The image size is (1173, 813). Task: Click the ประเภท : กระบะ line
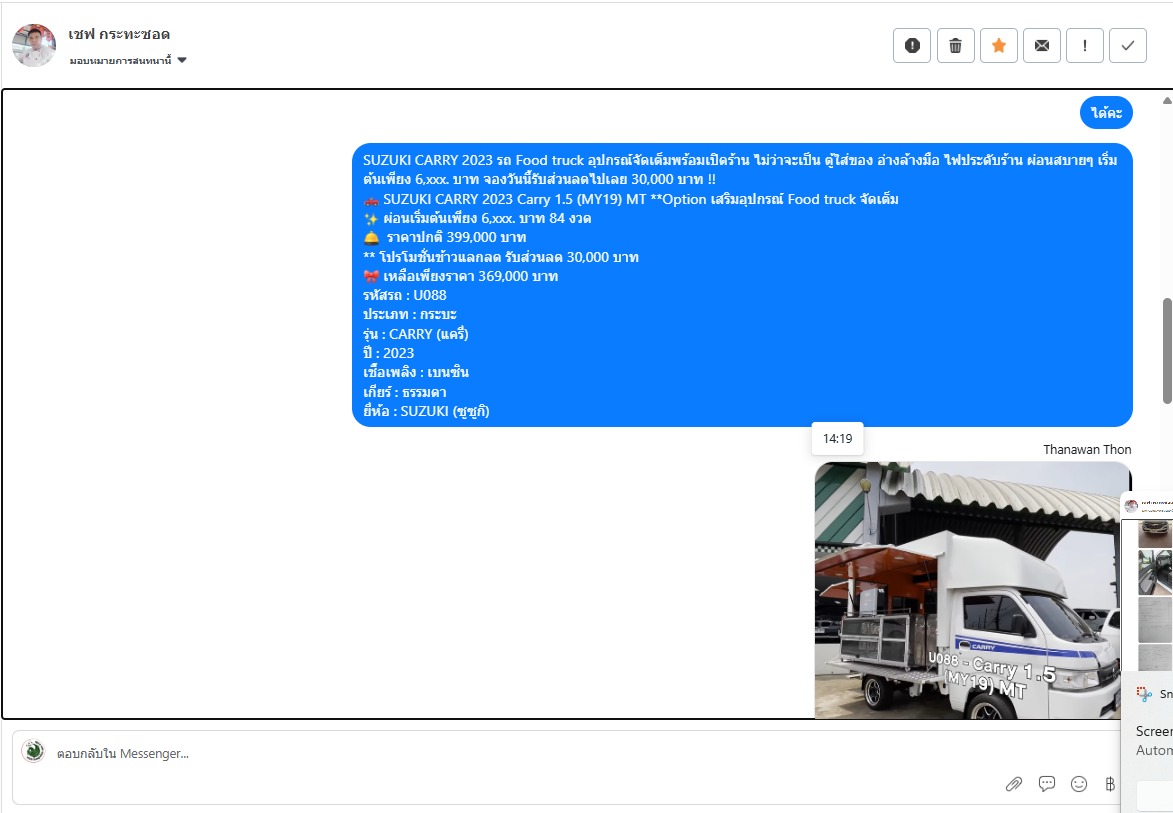pyautogui.click(x=410, y=315)
